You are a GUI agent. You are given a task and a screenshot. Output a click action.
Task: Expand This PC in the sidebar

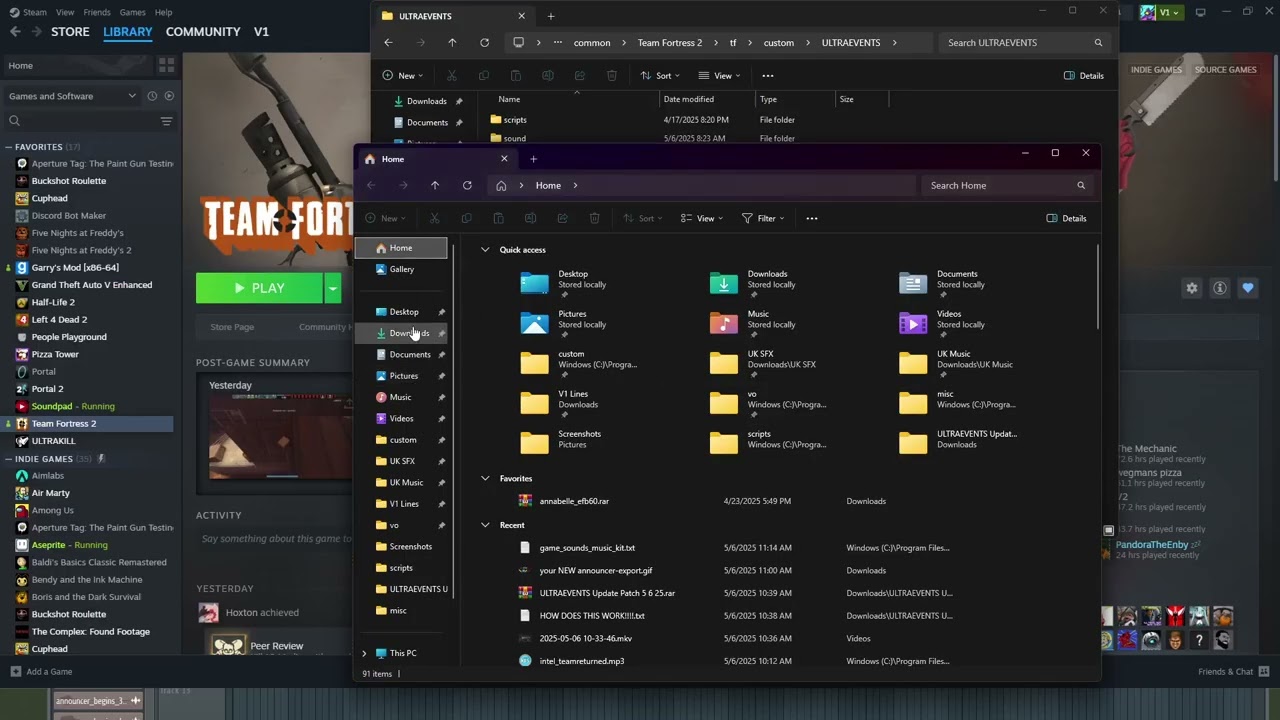pyautogui.click(x=365, y=653)
